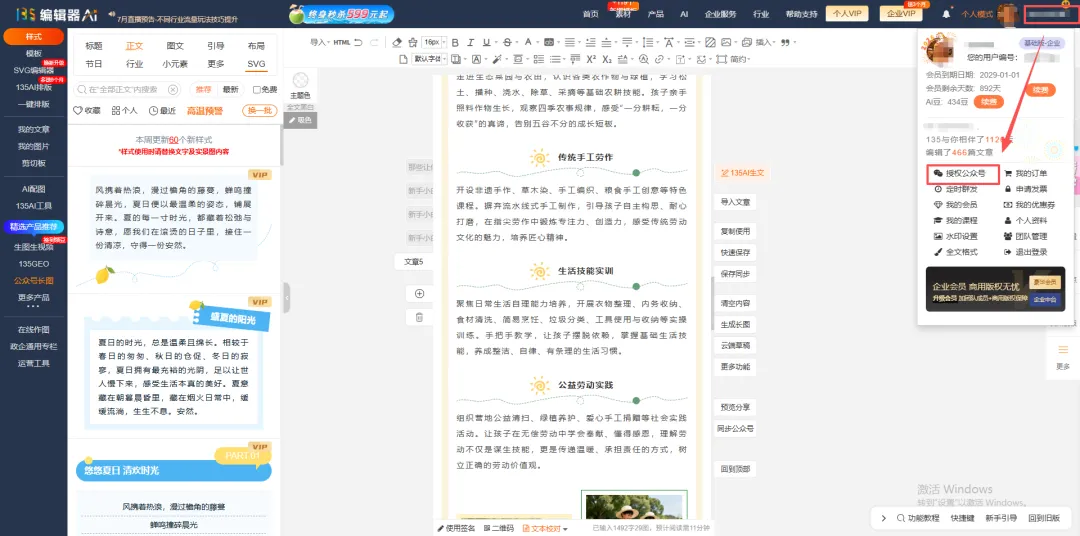The width and height of the screenshot is (1080, 536).
Task: Show 个人 personal styles
Action: point(124,110)
